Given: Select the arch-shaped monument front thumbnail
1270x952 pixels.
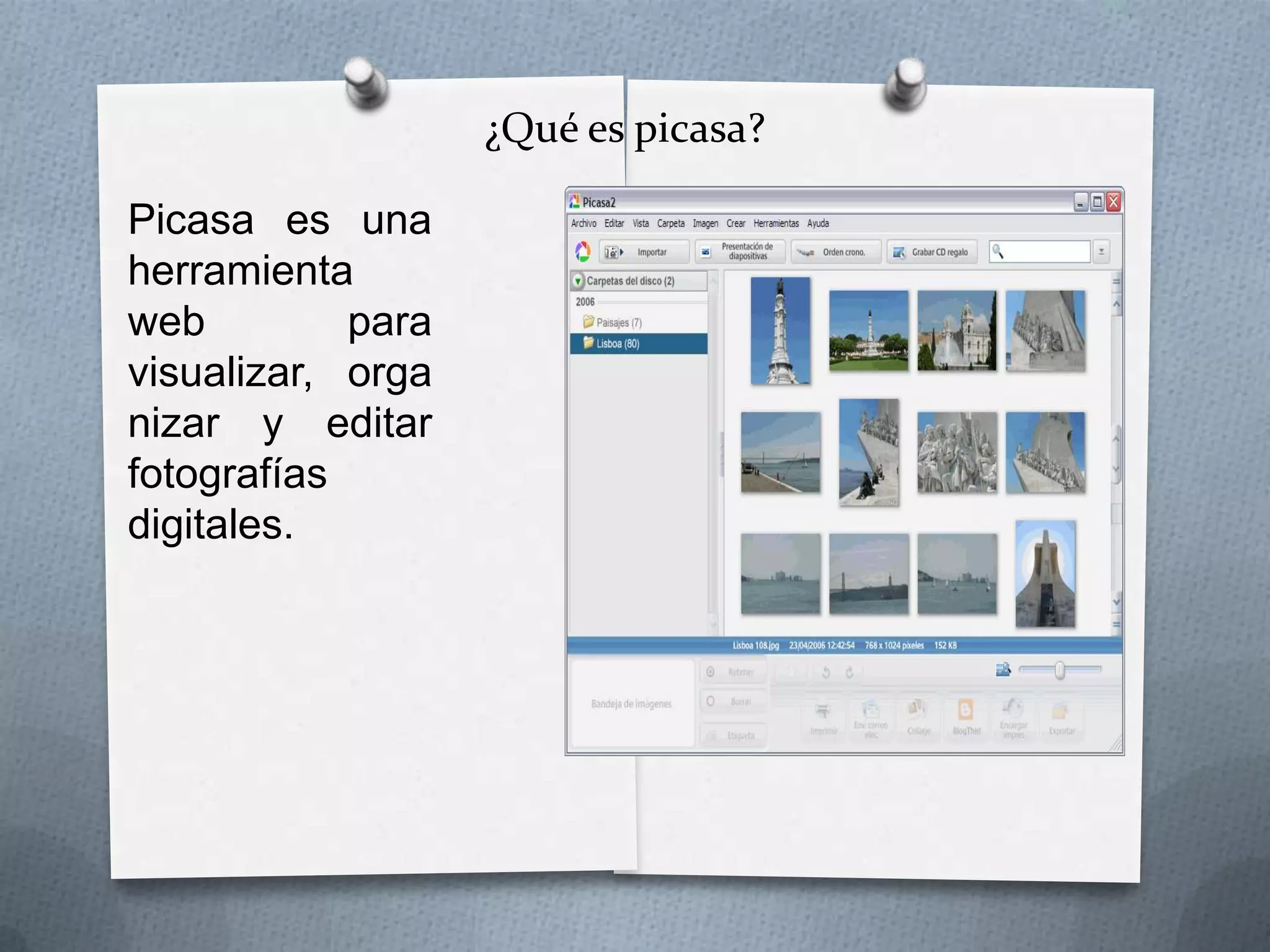Looking at the screenshot, I should [x=1045, y=574].
